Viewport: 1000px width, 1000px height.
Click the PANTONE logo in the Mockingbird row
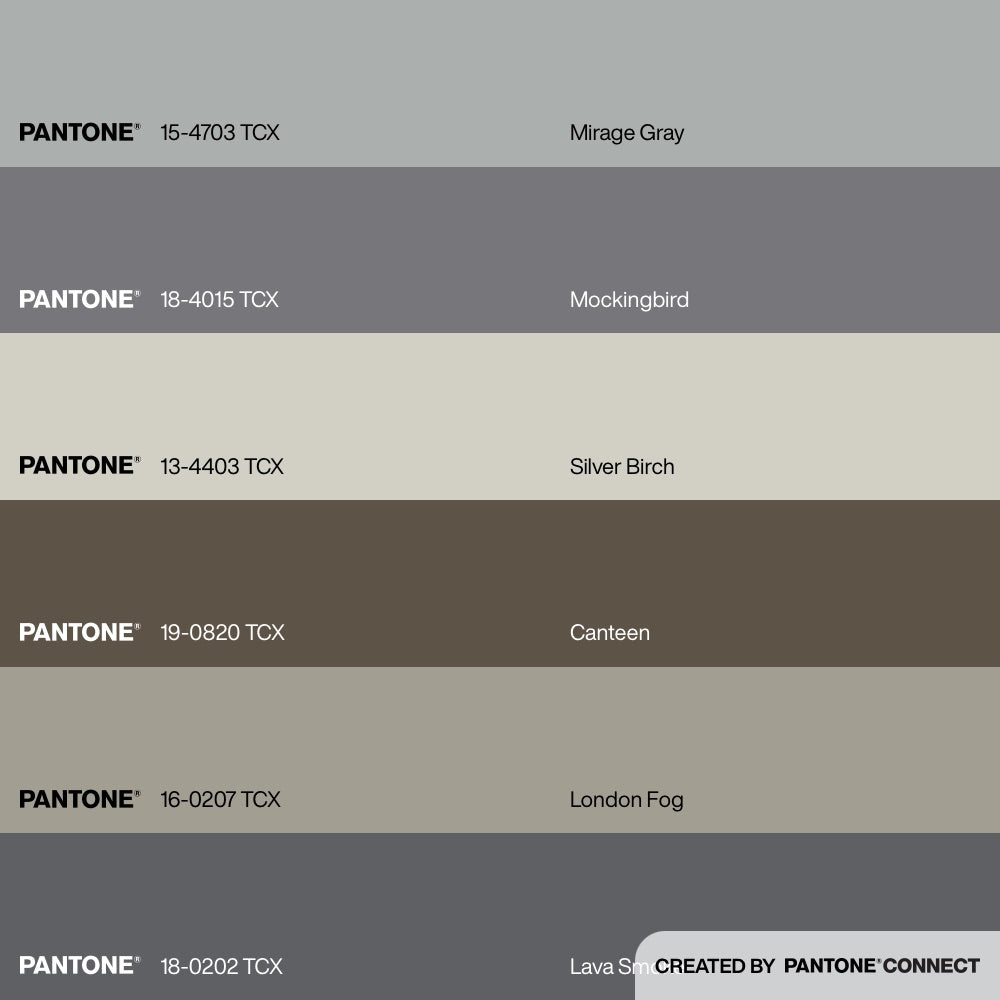(x=78, y=299)
